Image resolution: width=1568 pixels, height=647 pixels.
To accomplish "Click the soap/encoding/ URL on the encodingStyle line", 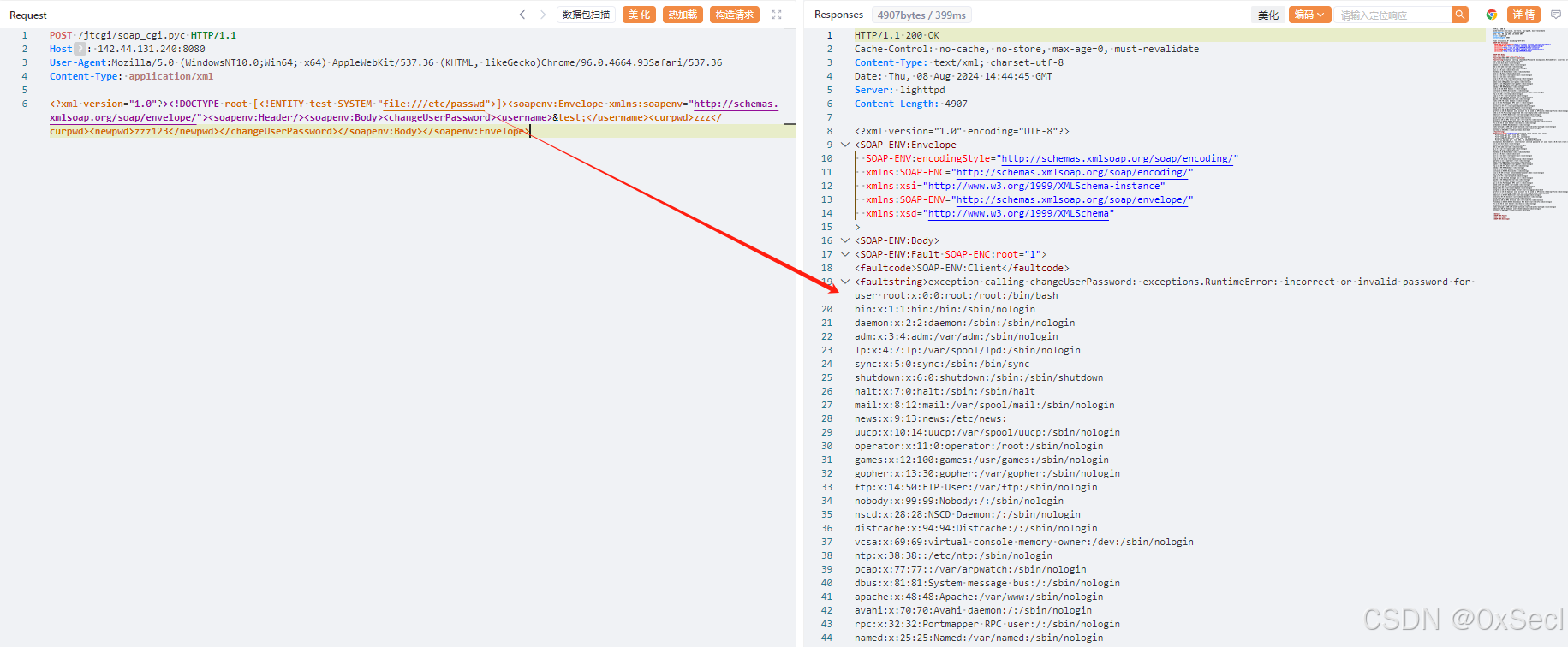I will (x=1117, y=158).
